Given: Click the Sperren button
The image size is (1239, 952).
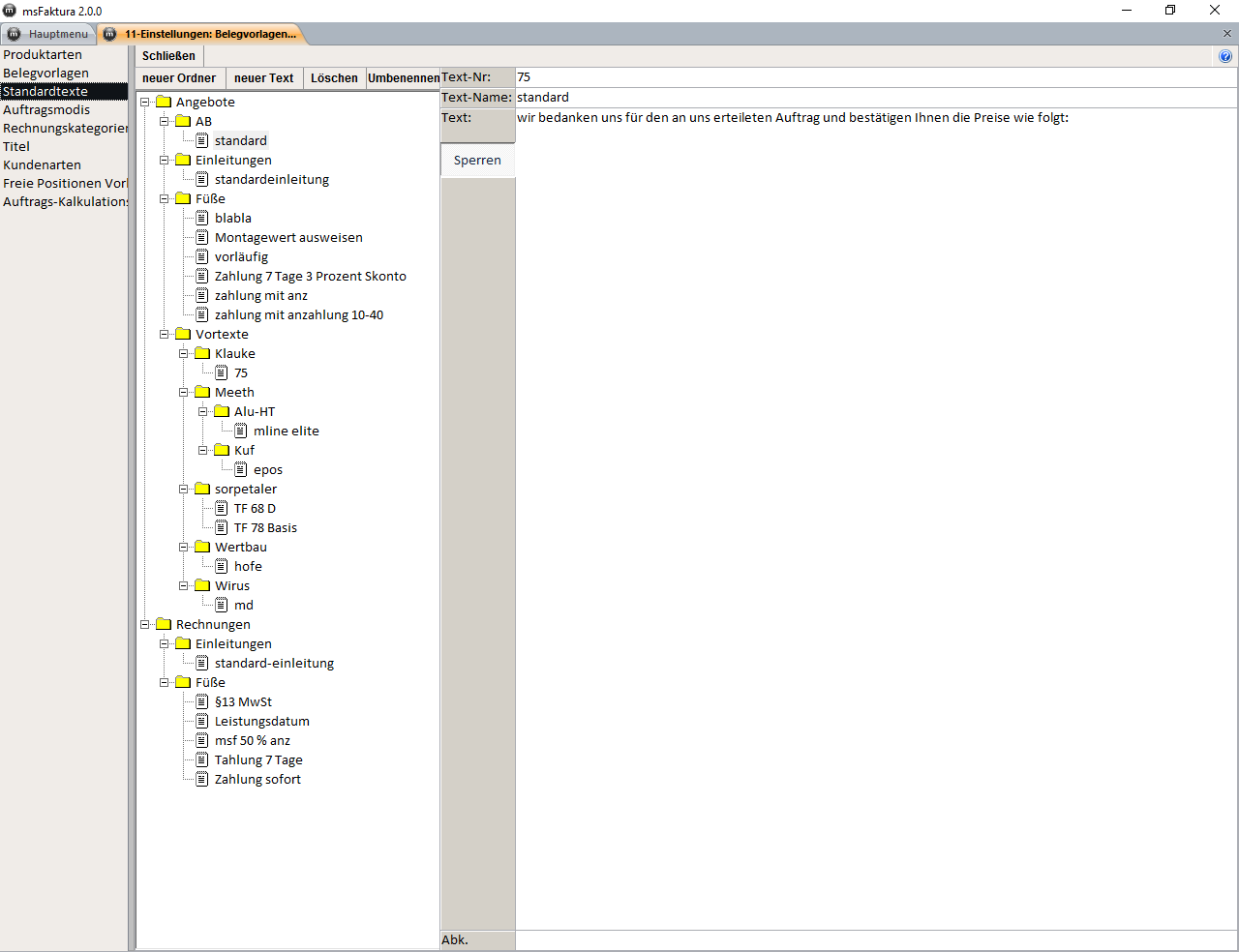Looking at the screenshot, I should click(x=477, y=161).
